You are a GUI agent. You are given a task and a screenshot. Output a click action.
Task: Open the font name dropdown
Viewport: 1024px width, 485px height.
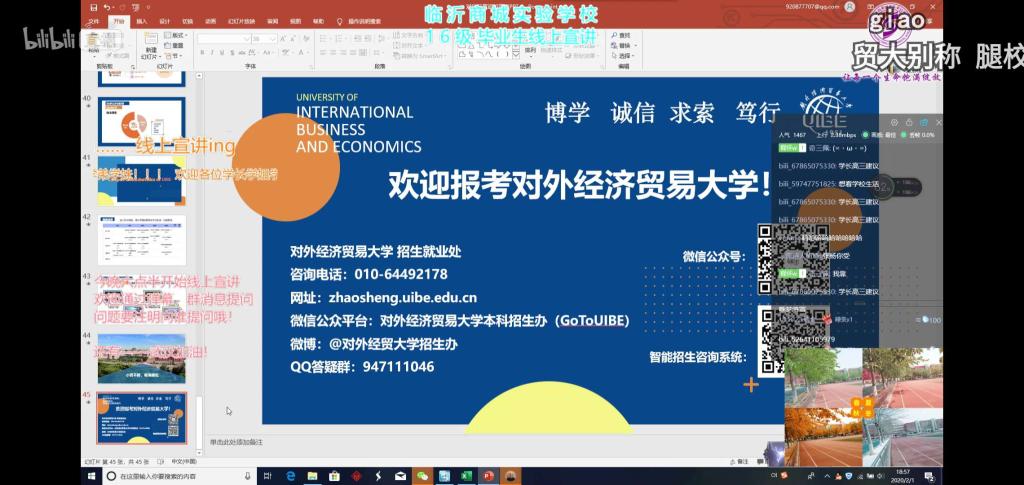point(247,39)
